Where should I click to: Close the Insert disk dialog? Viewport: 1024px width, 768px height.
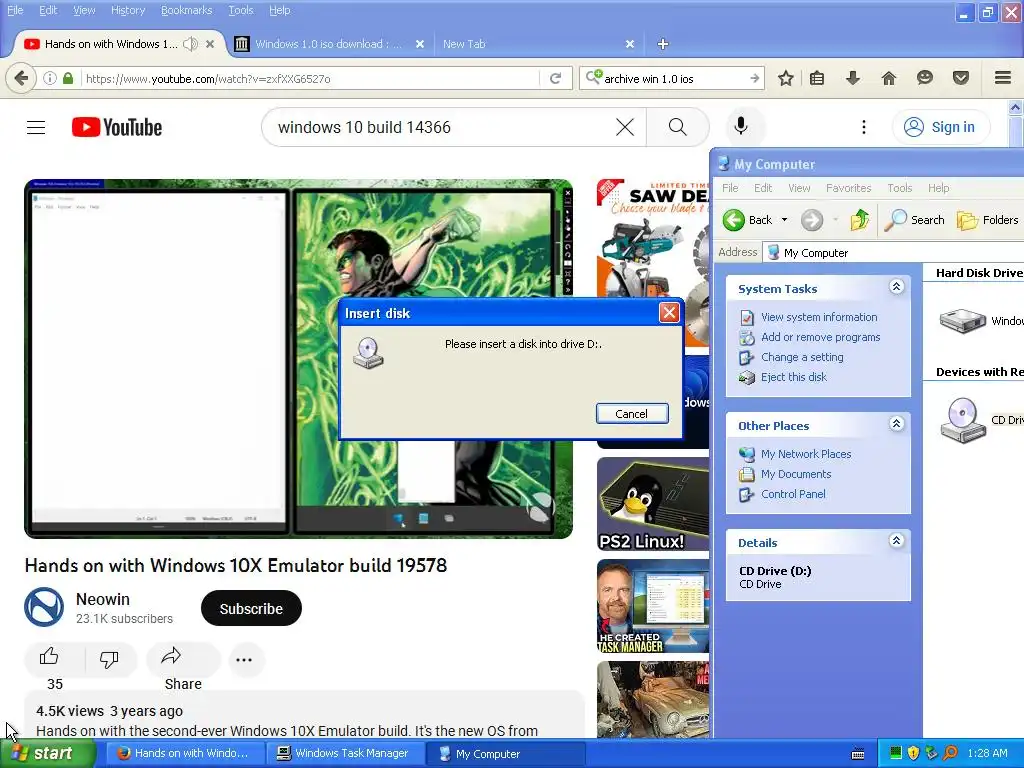click(x=669, y=313)
